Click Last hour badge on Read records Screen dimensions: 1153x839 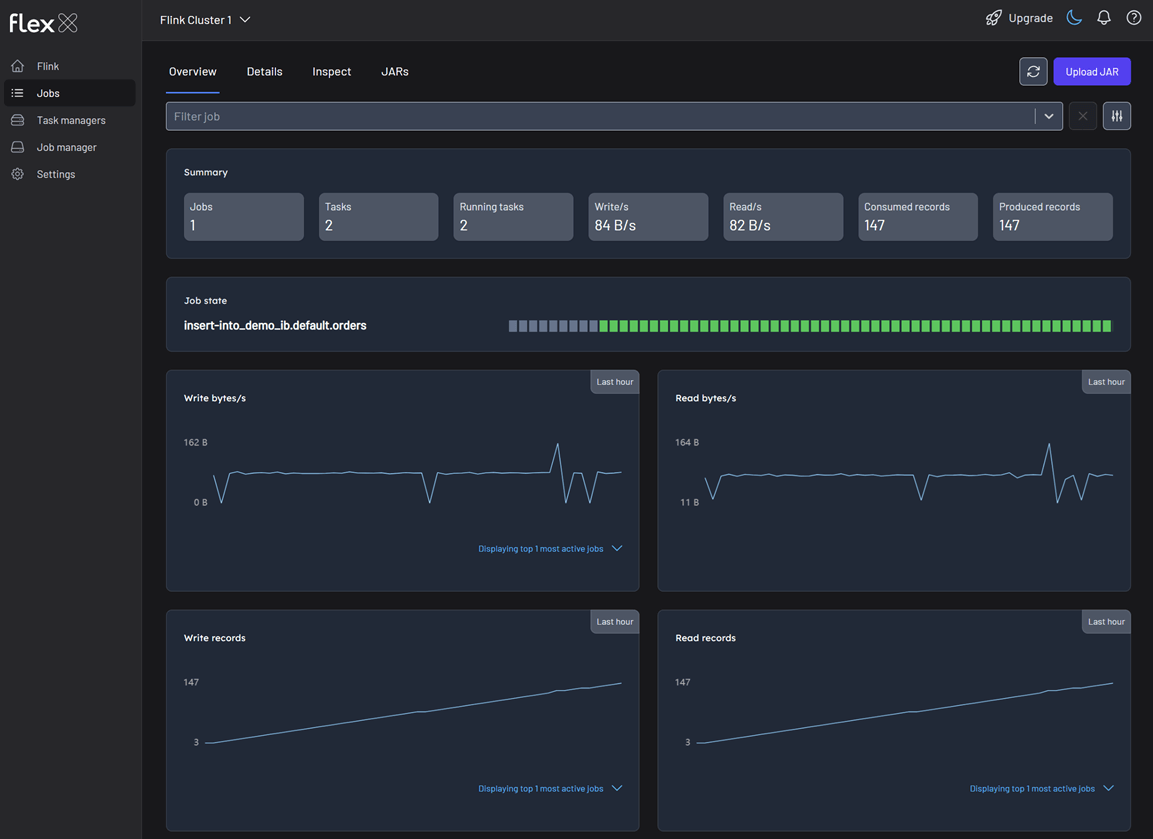tap(1106, 621)
